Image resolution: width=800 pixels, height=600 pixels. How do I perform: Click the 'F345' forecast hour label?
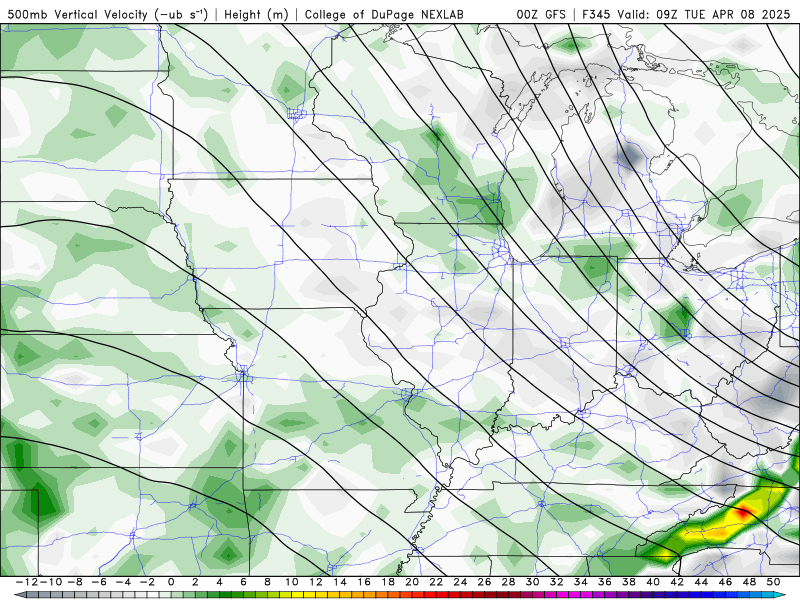(595, 15)
